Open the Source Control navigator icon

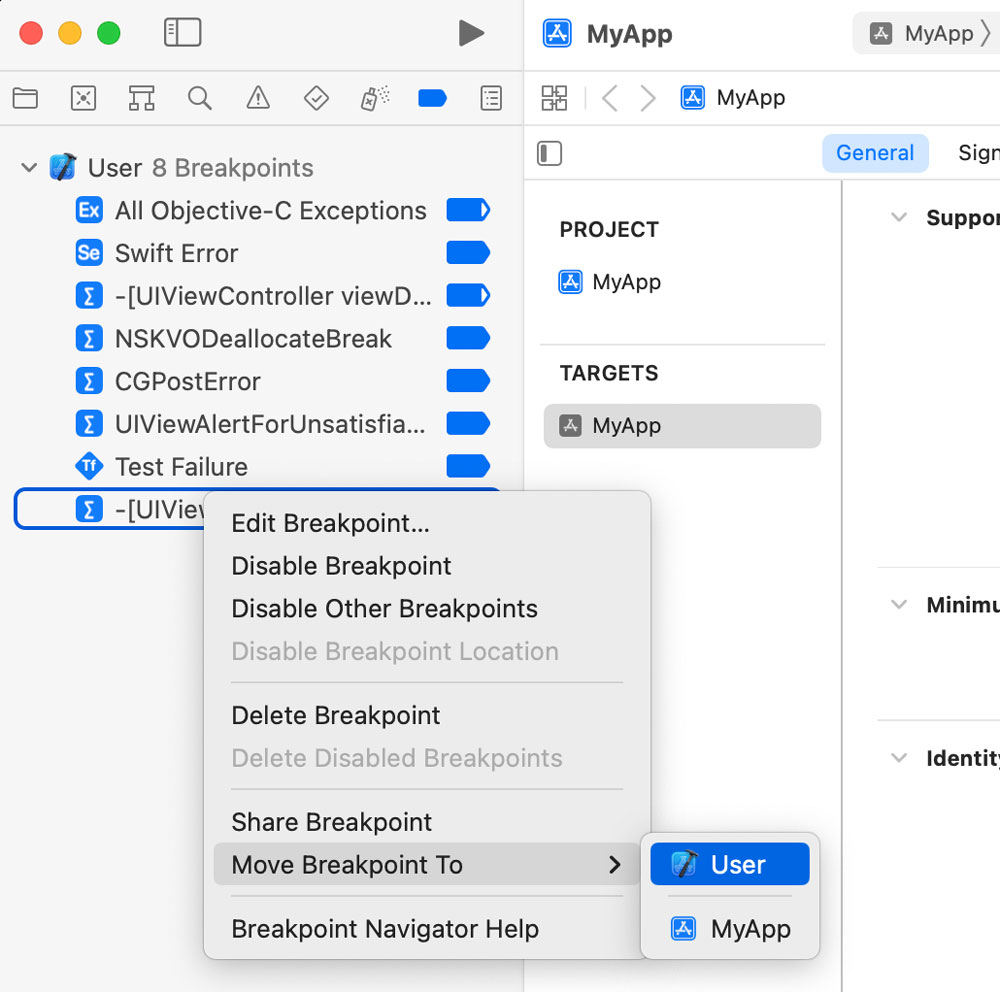pyautogui.click(x=84, y=98)
